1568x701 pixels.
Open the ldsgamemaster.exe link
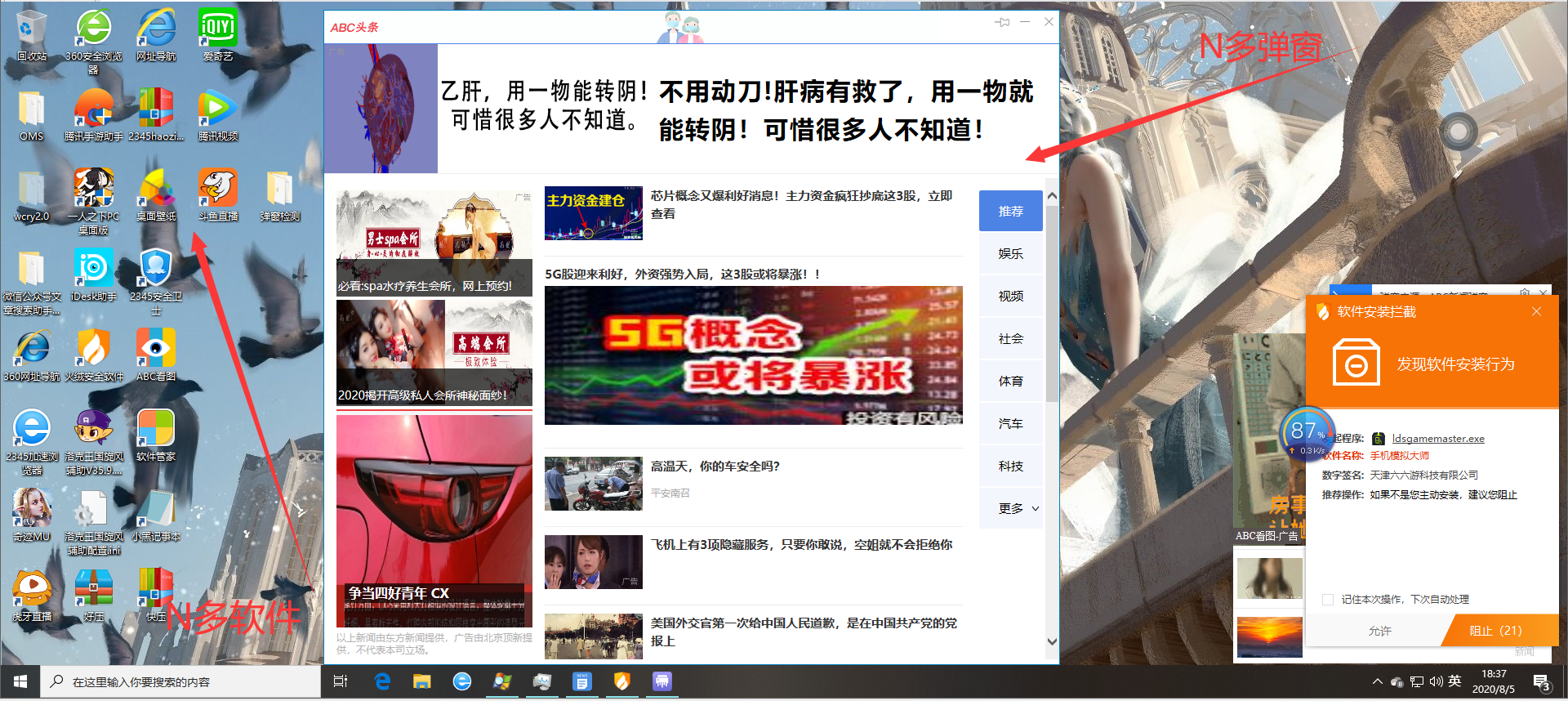click(1437, 439)
